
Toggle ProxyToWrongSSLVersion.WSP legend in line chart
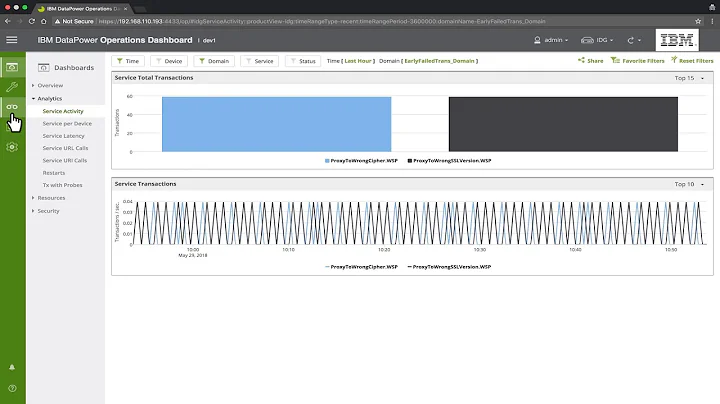click(x=450, y=267)
